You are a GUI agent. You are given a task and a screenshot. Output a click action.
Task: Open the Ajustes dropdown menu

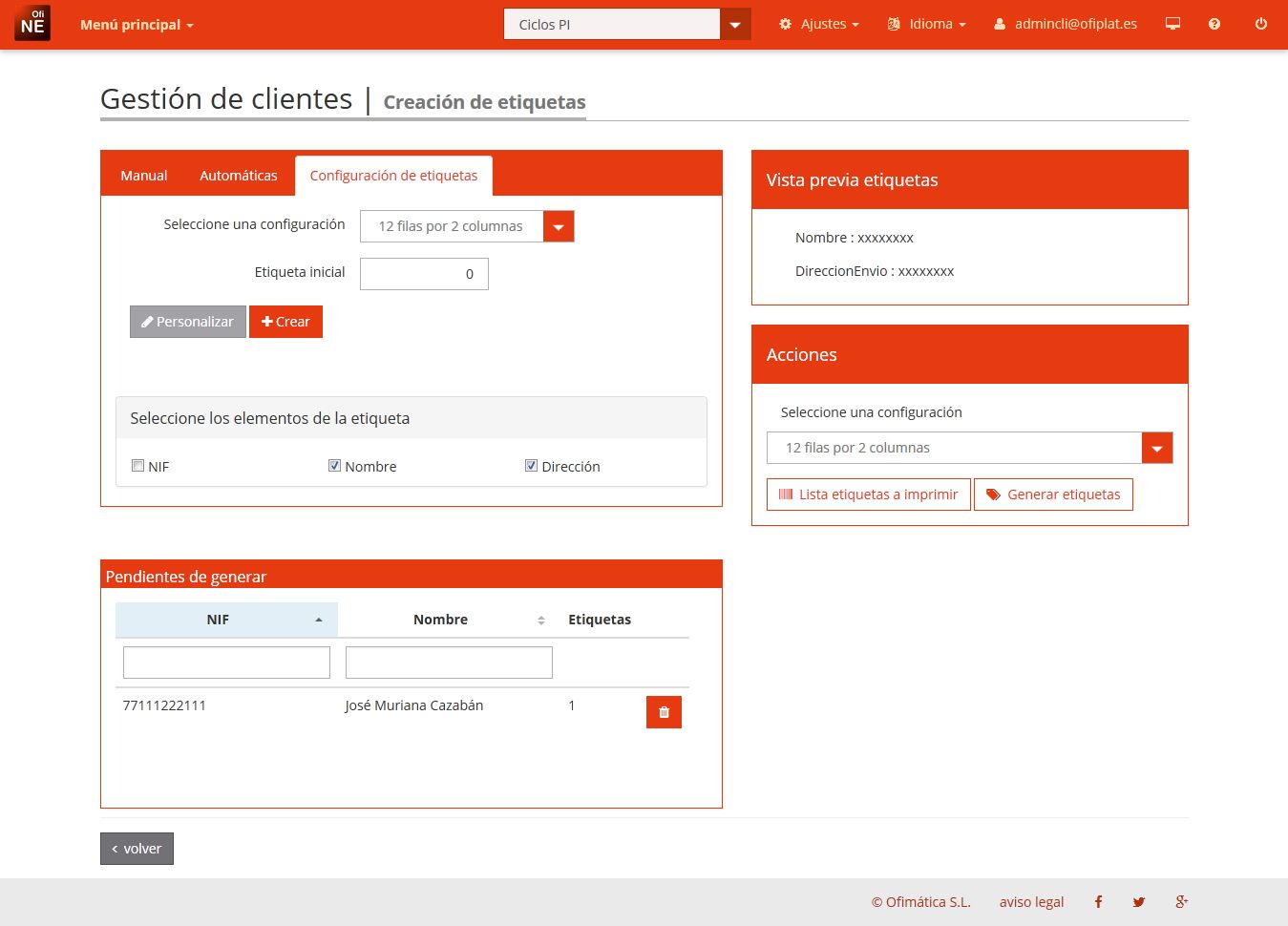(818, 24)
